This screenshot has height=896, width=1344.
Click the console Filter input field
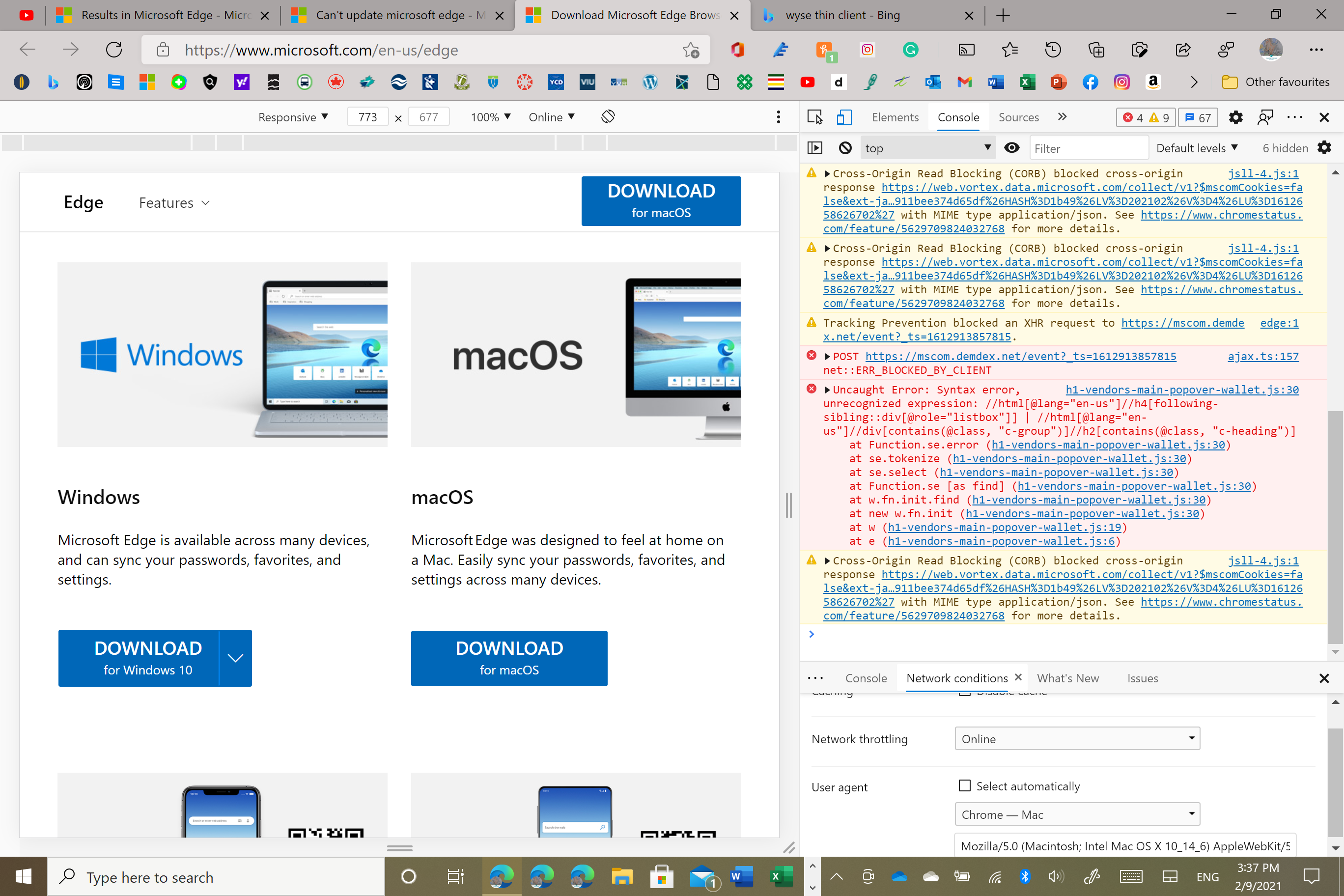coord(1089,148)
